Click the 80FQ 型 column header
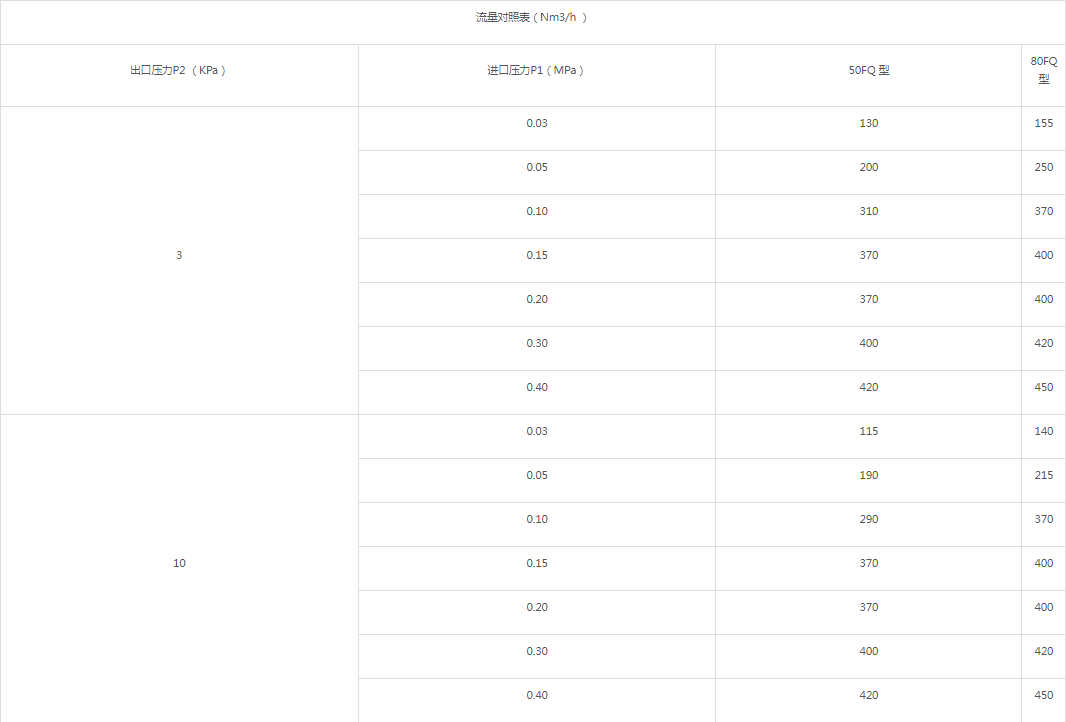 click(1043, 70)
